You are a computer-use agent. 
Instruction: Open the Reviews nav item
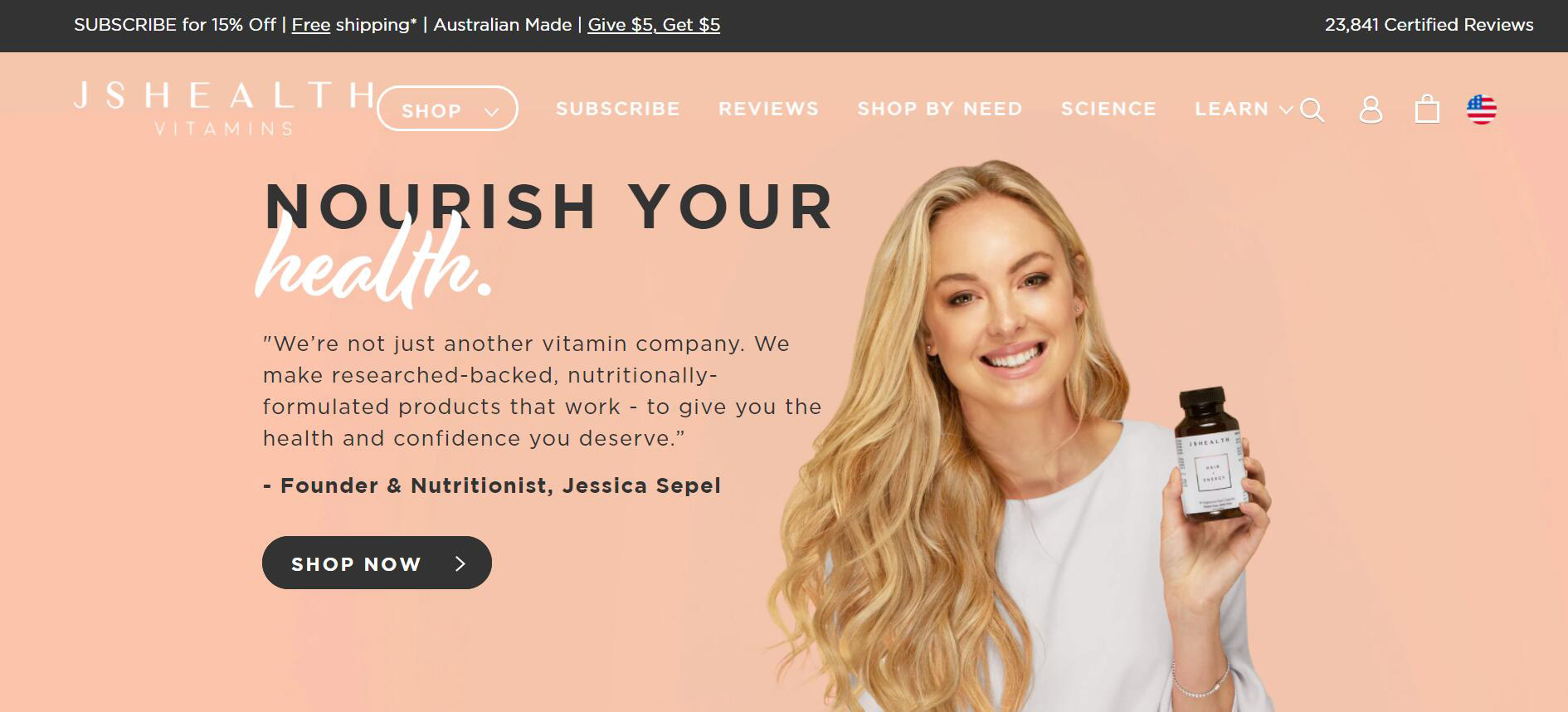pos(768,109)
